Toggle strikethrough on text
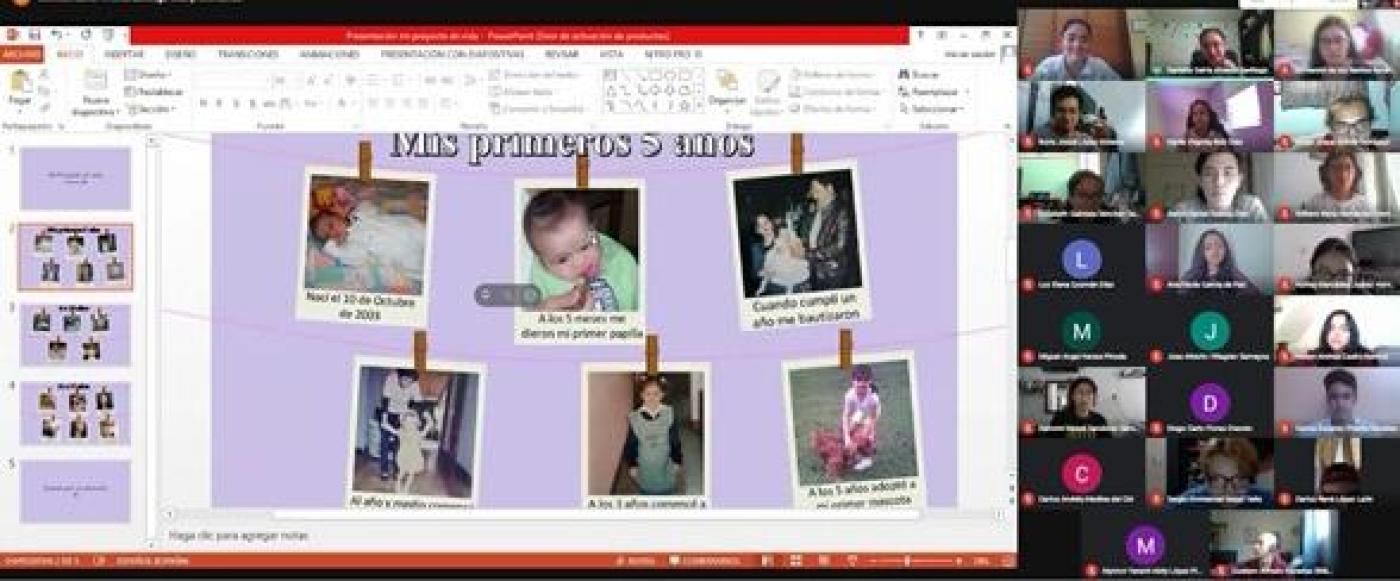 point(268,103)
